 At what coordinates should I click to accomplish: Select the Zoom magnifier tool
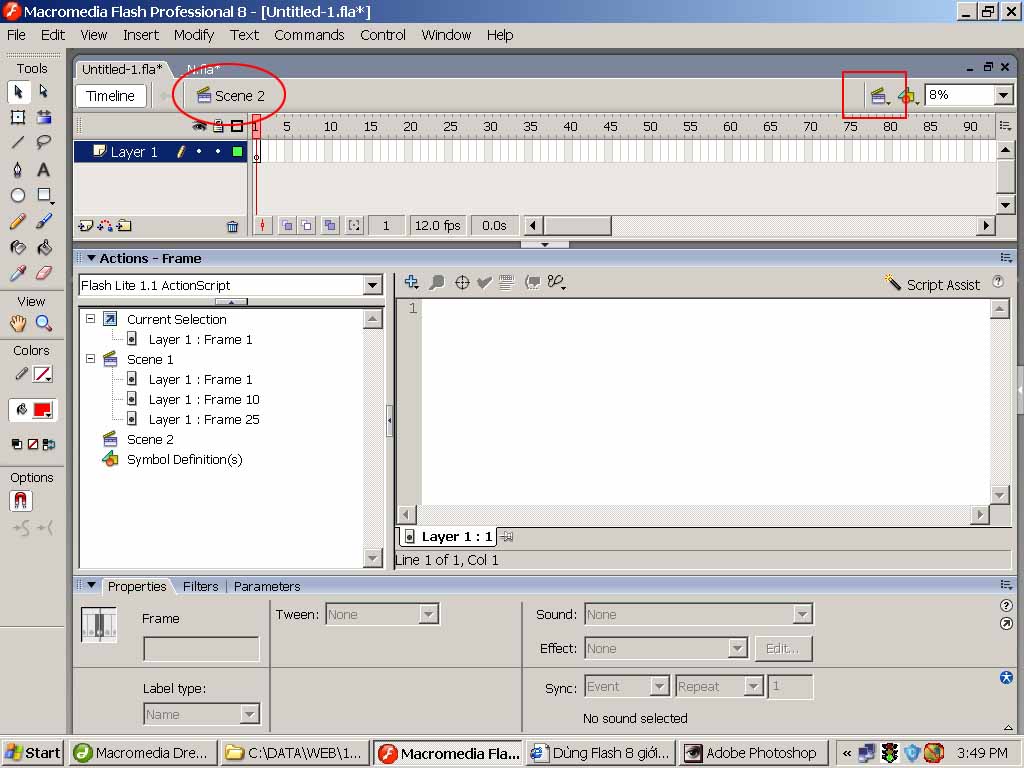44,323
